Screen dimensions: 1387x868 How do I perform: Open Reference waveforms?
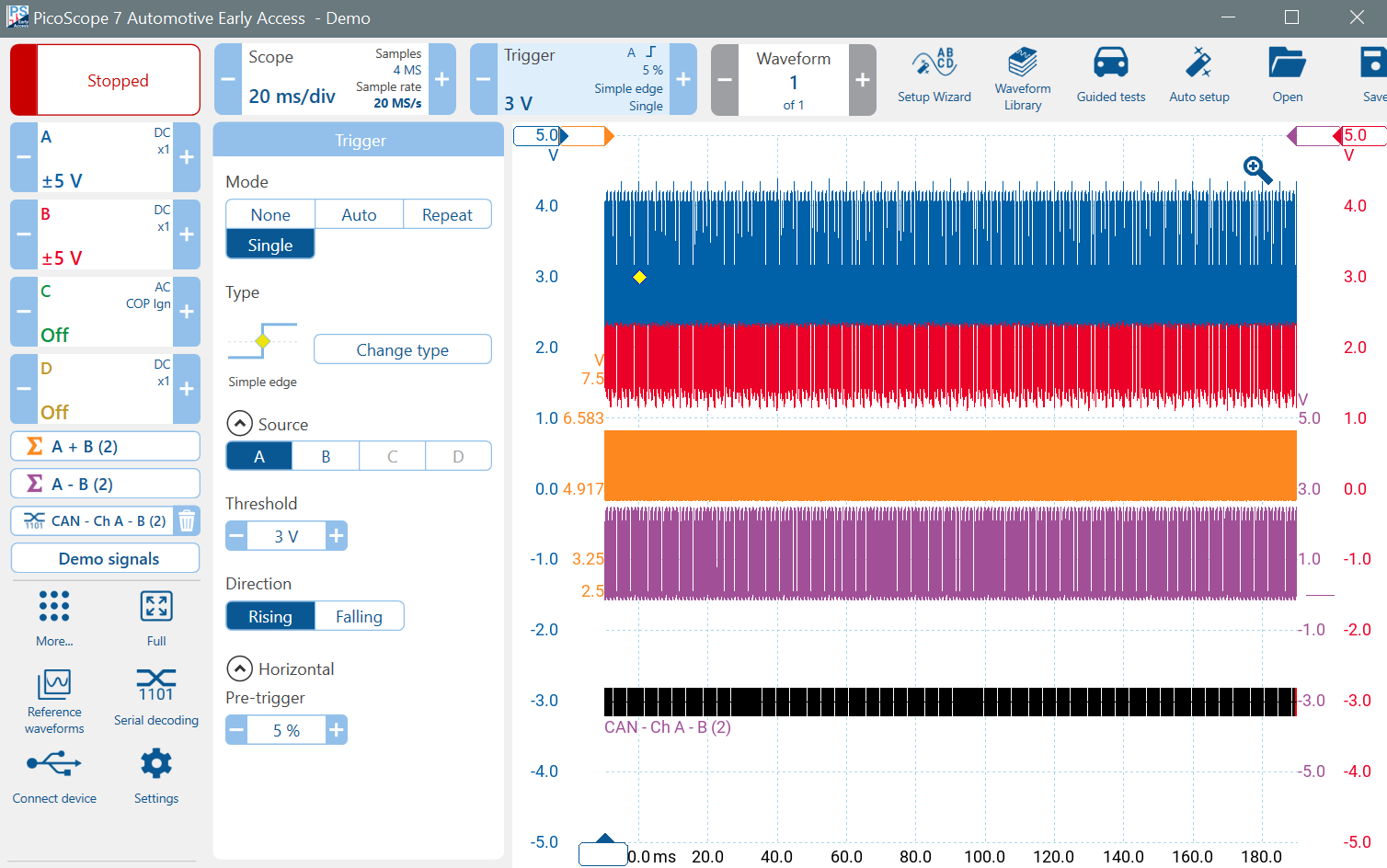(x=54, y=702)
